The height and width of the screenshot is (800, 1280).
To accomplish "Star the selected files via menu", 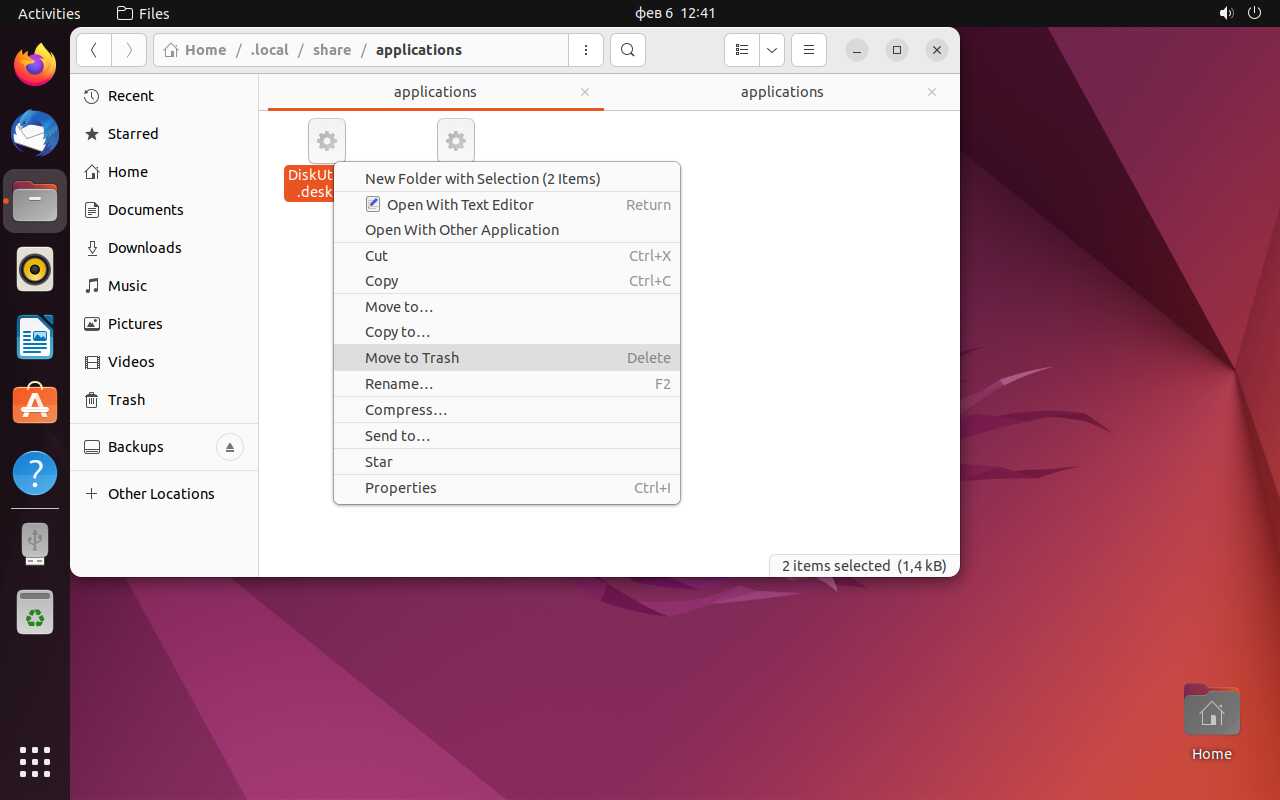I will point(507,462).
